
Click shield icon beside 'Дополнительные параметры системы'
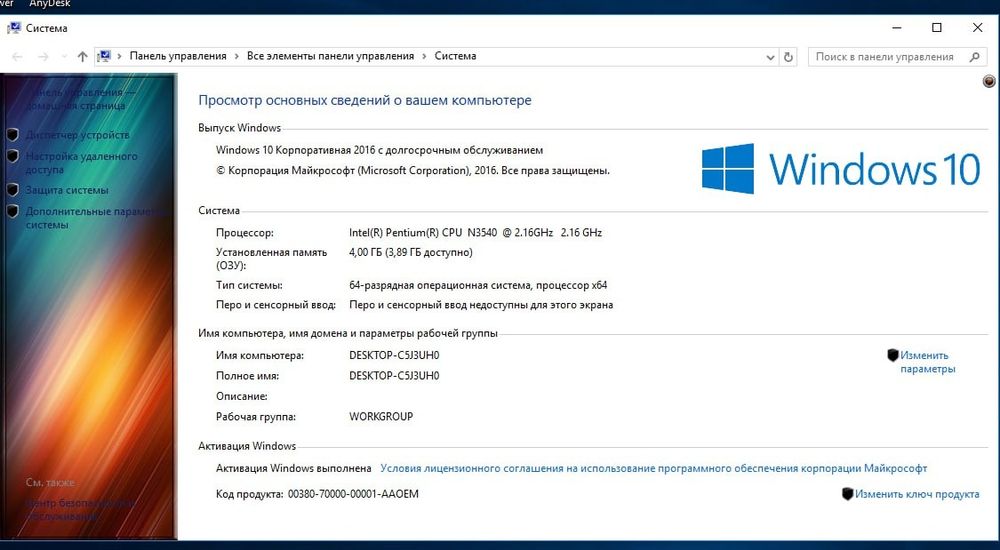coord(12,211)
